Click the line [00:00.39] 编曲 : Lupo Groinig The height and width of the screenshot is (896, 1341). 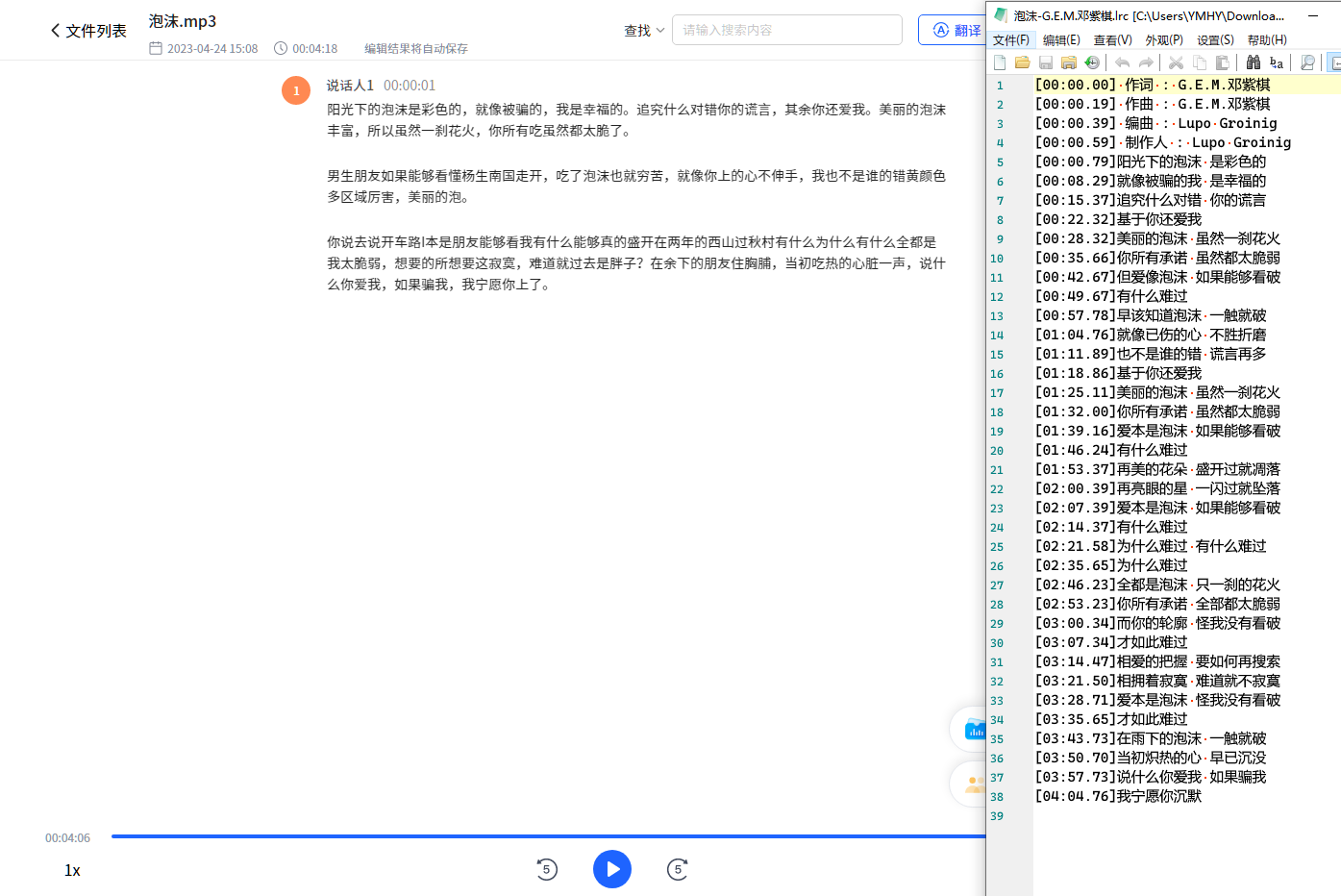pos(1155,123)
